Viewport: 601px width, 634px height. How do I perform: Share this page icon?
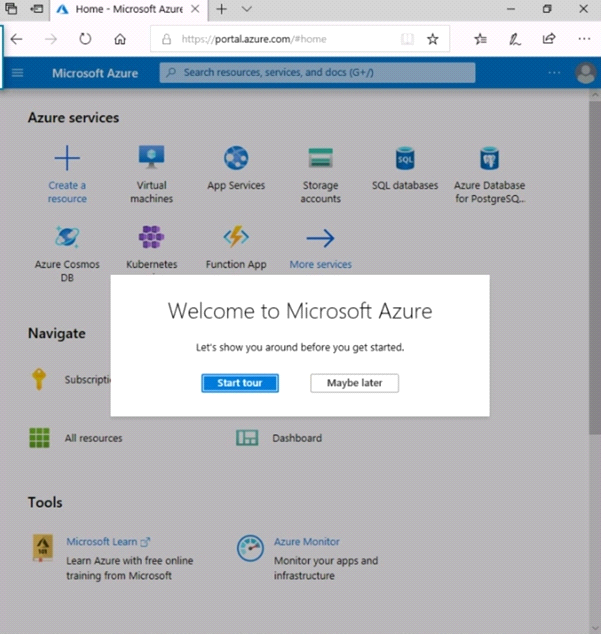coord(549,39)
